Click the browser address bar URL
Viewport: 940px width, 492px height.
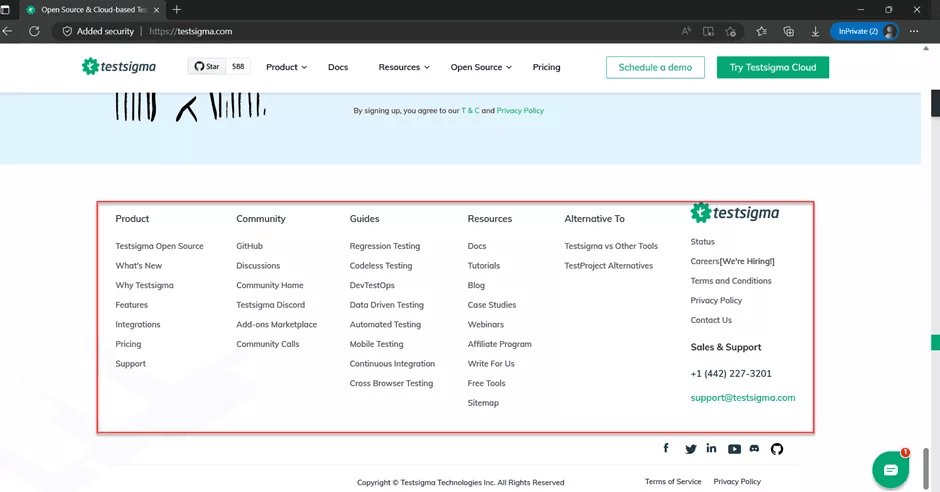[x=191, y=31]
